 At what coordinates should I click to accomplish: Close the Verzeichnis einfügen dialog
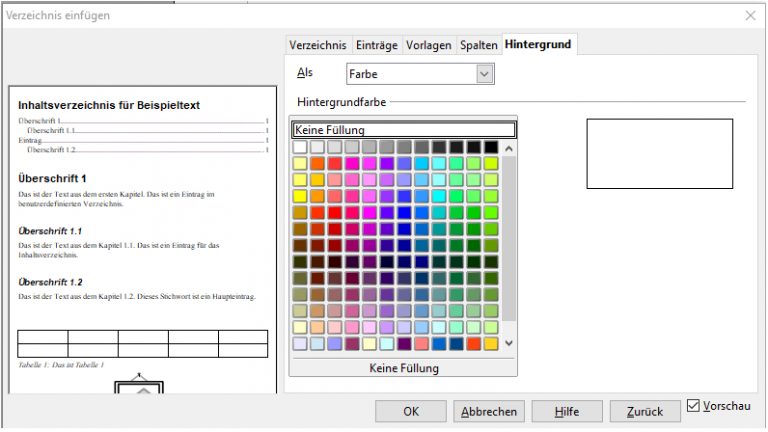(750, 16)
